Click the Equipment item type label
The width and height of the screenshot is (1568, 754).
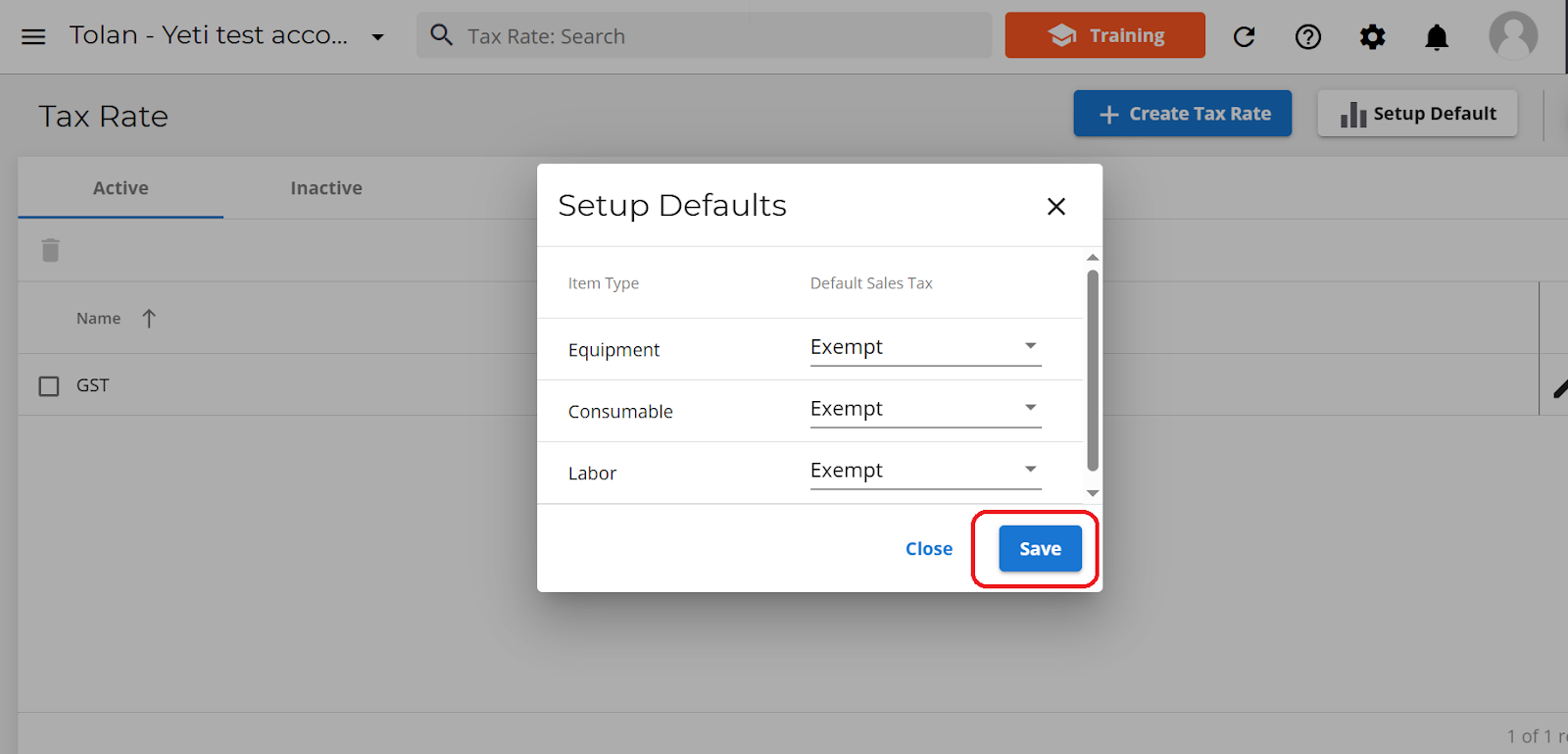613,350
